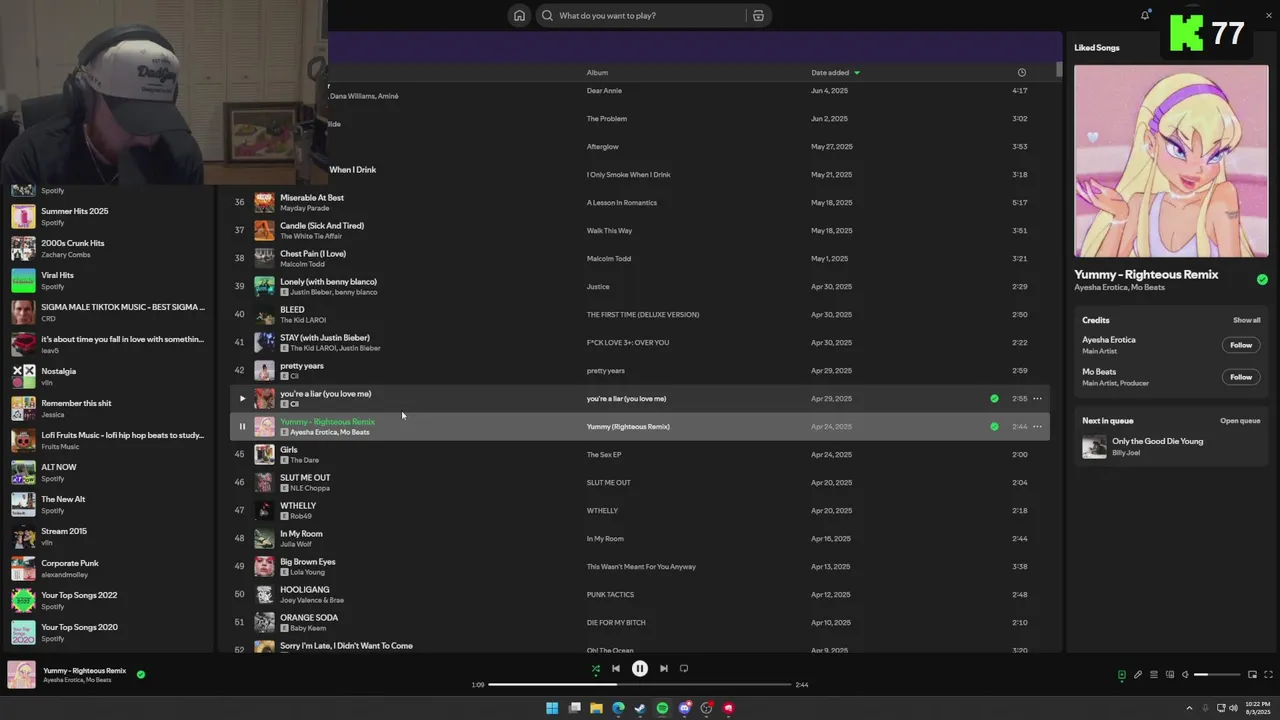Click the track list vertical scrollbar

pyautogui.click(x=1059, y=70)
